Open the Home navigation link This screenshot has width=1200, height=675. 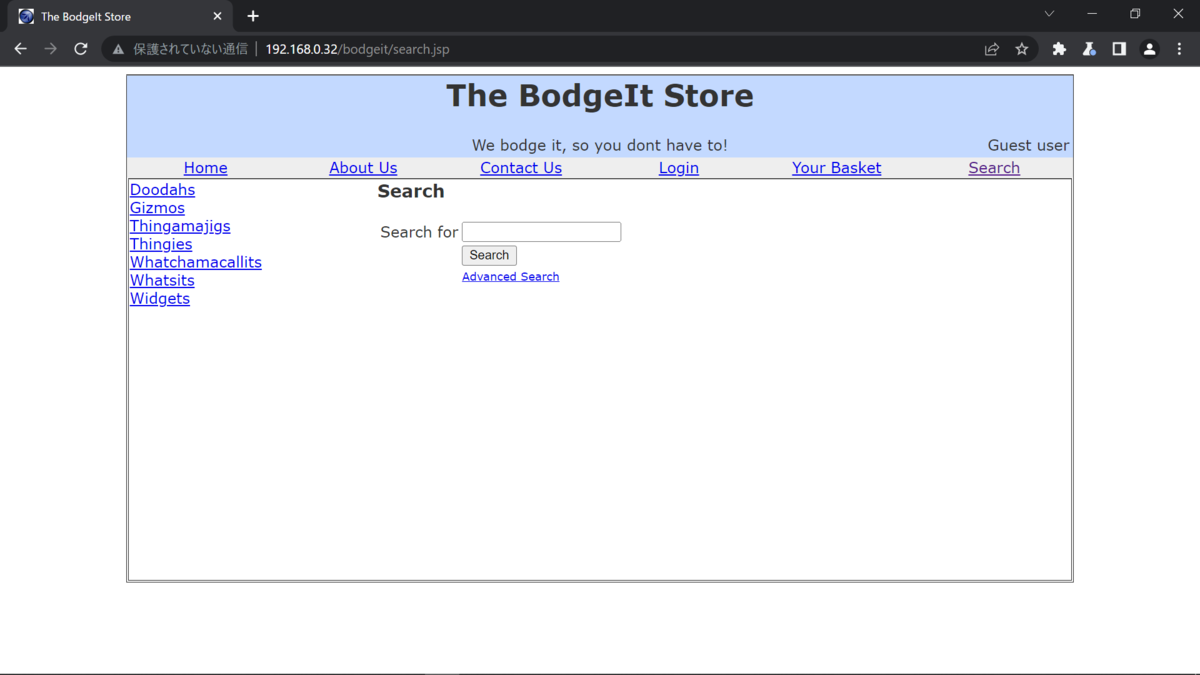[x=205, y=168]
